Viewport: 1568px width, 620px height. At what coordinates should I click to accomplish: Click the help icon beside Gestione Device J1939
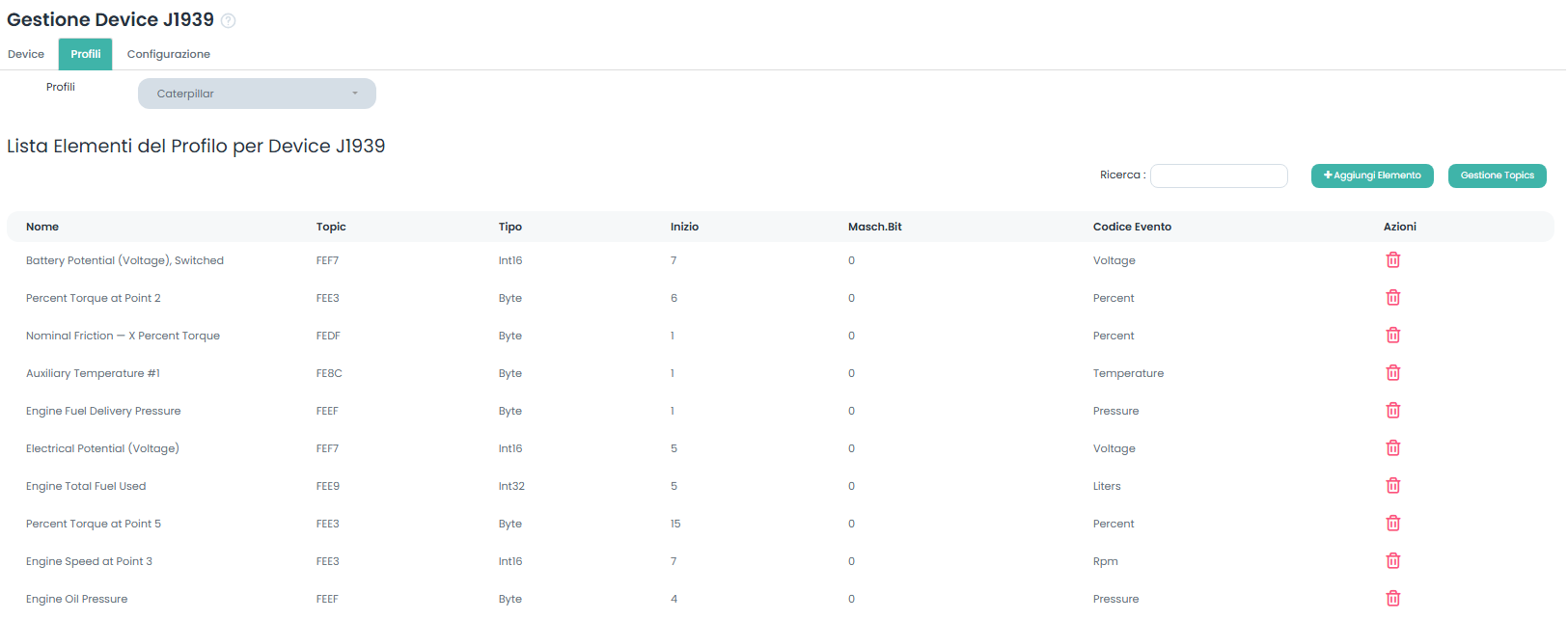[229, 21]
